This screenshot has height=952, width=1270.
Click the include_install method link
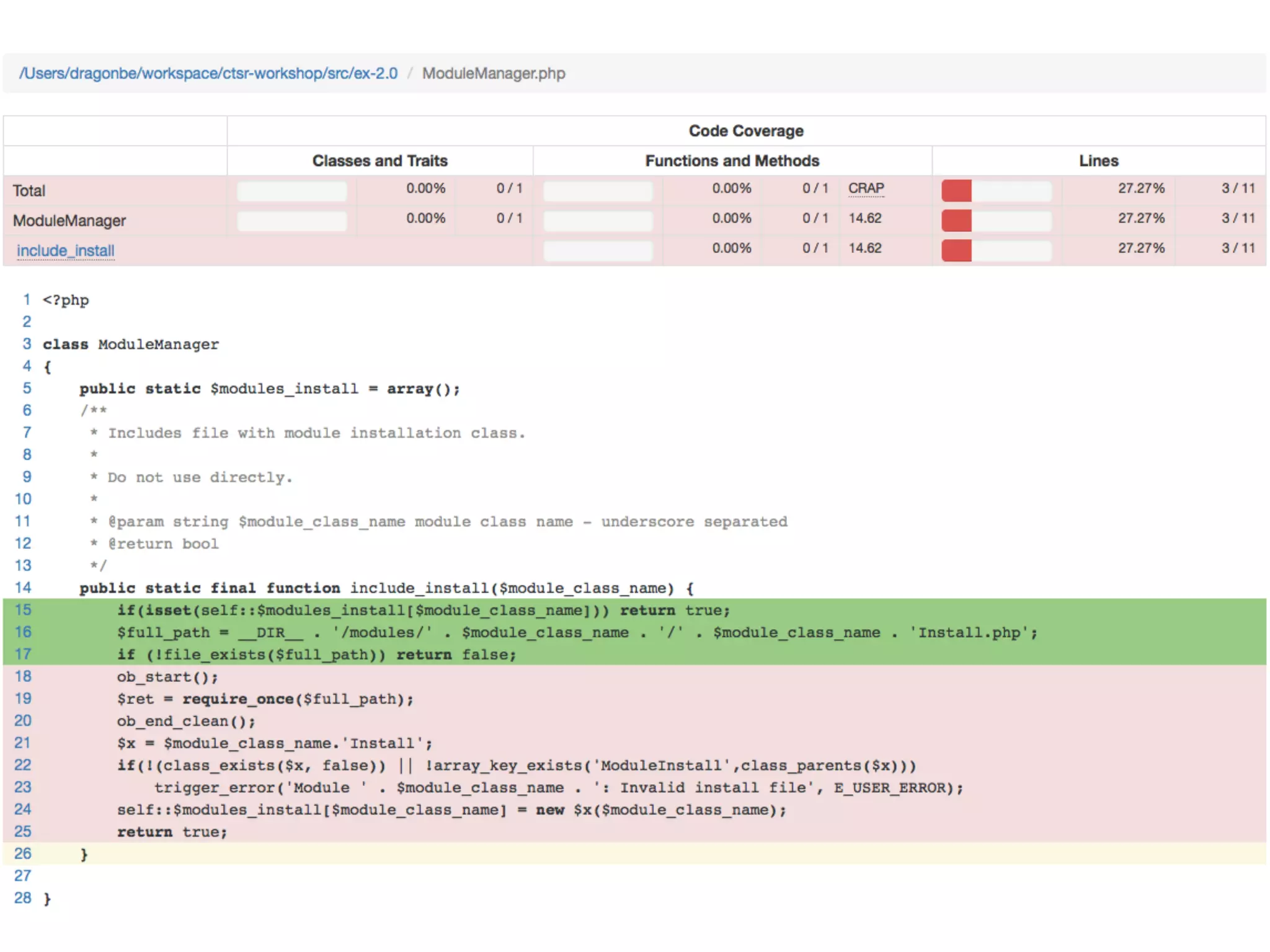(66, 250)
